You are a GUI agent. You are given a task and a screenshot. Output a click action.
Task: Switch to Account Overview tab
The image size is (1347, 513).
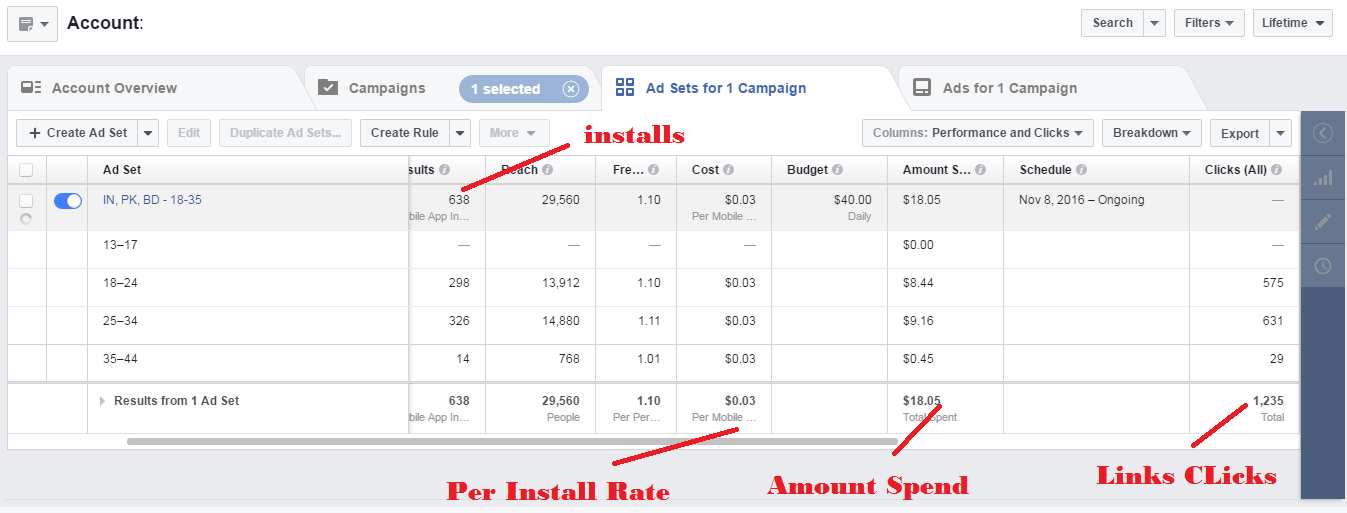click(x=114, y=88)
